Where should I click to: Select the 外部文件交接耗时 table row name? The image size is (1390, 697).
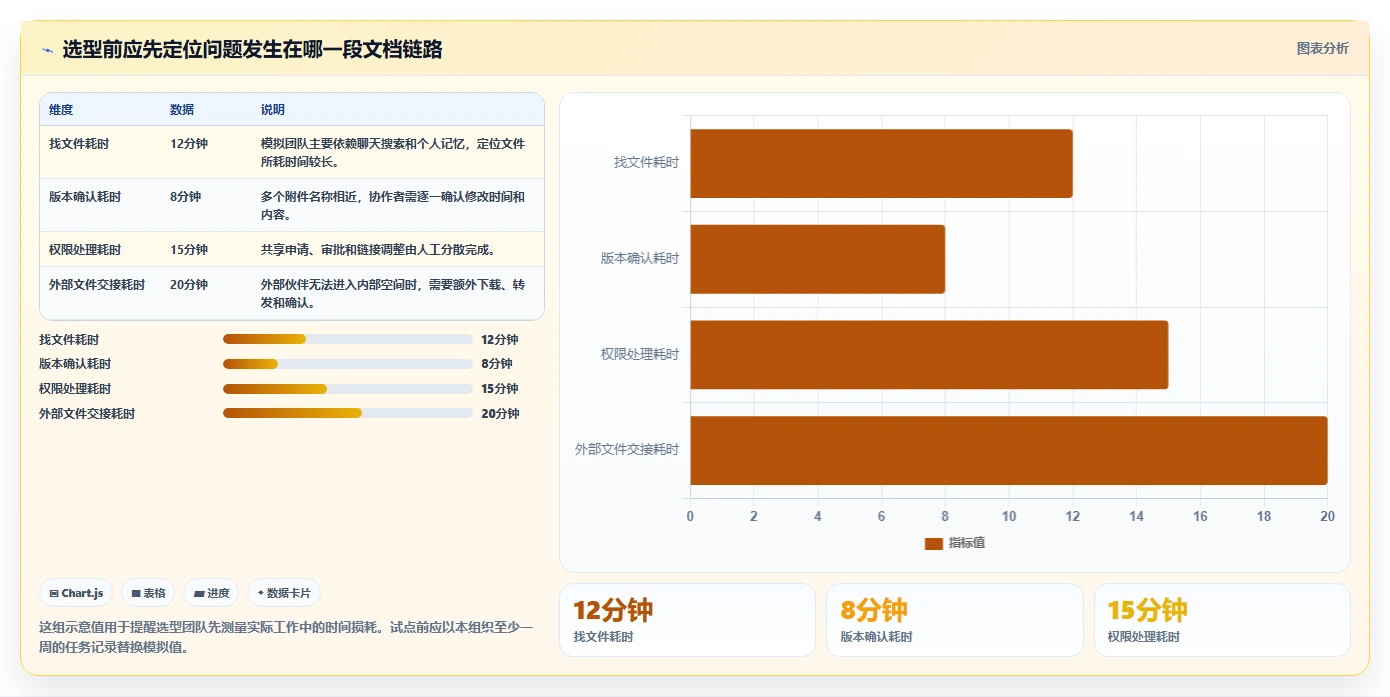97,285
